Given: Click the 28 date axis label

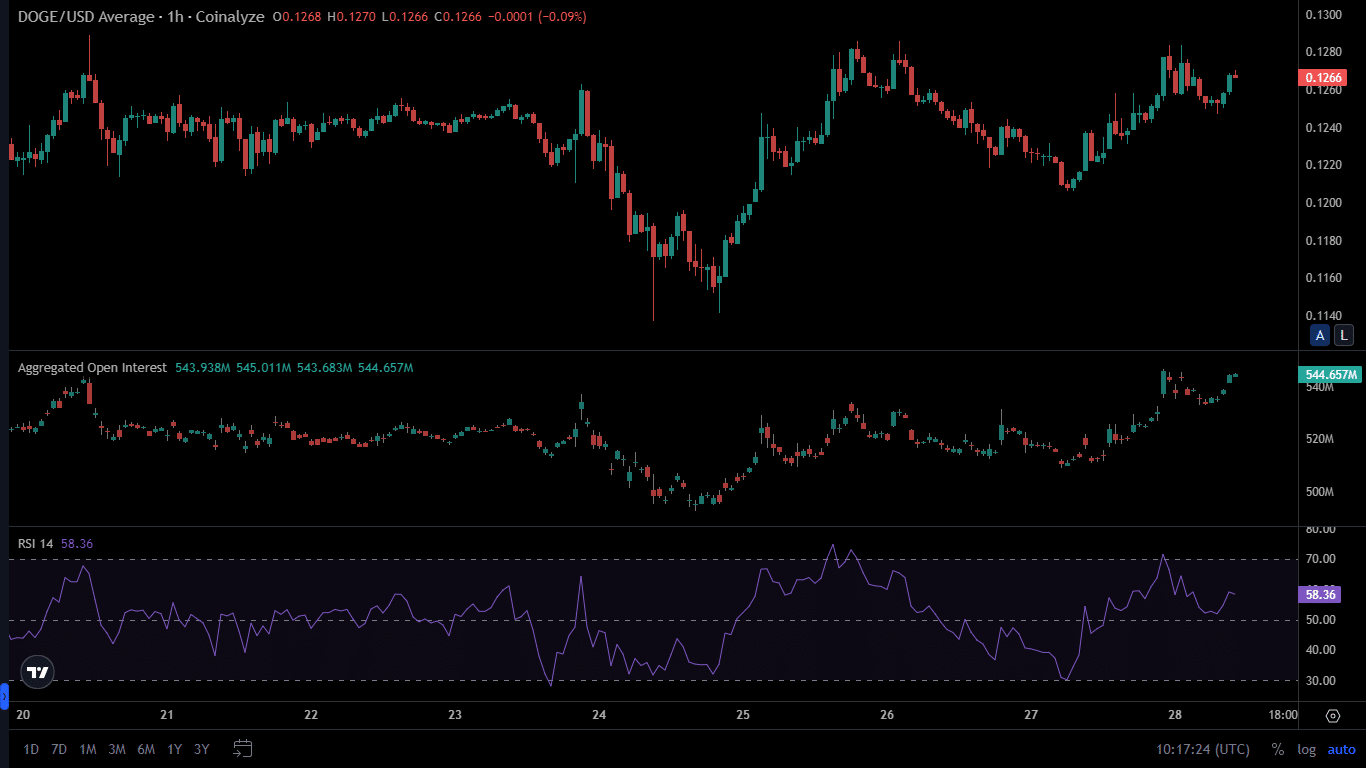Looking at the screenshot, I should pyautogui.click(x=1175, y=716).
